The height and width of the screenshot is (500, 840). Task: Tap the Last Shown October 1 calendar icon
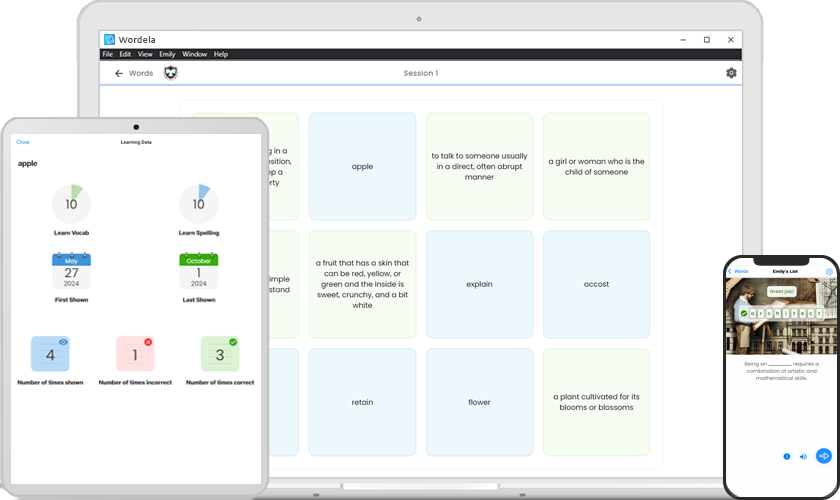tap(199, 271)
